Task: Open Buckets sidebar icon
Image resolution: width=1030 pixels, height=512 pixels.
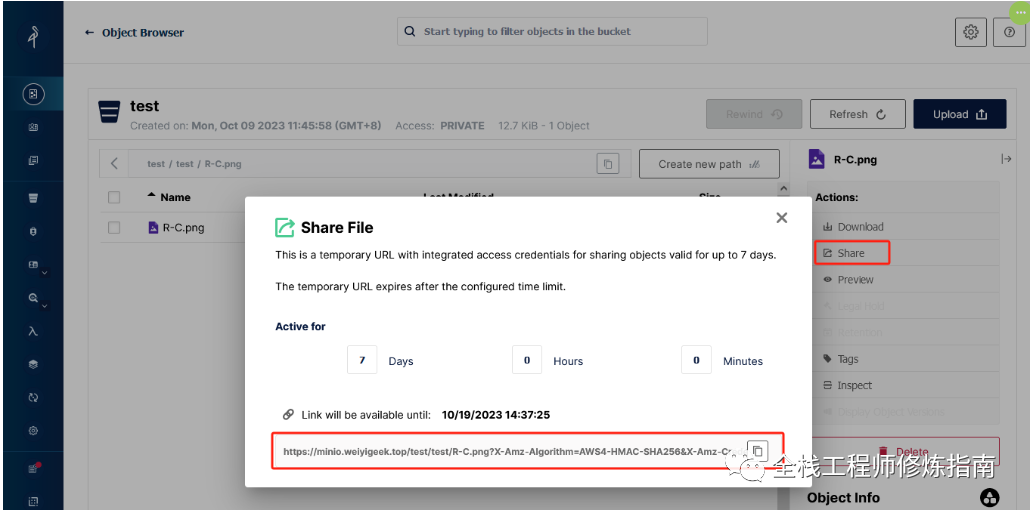Action: [x=33, y=198]
